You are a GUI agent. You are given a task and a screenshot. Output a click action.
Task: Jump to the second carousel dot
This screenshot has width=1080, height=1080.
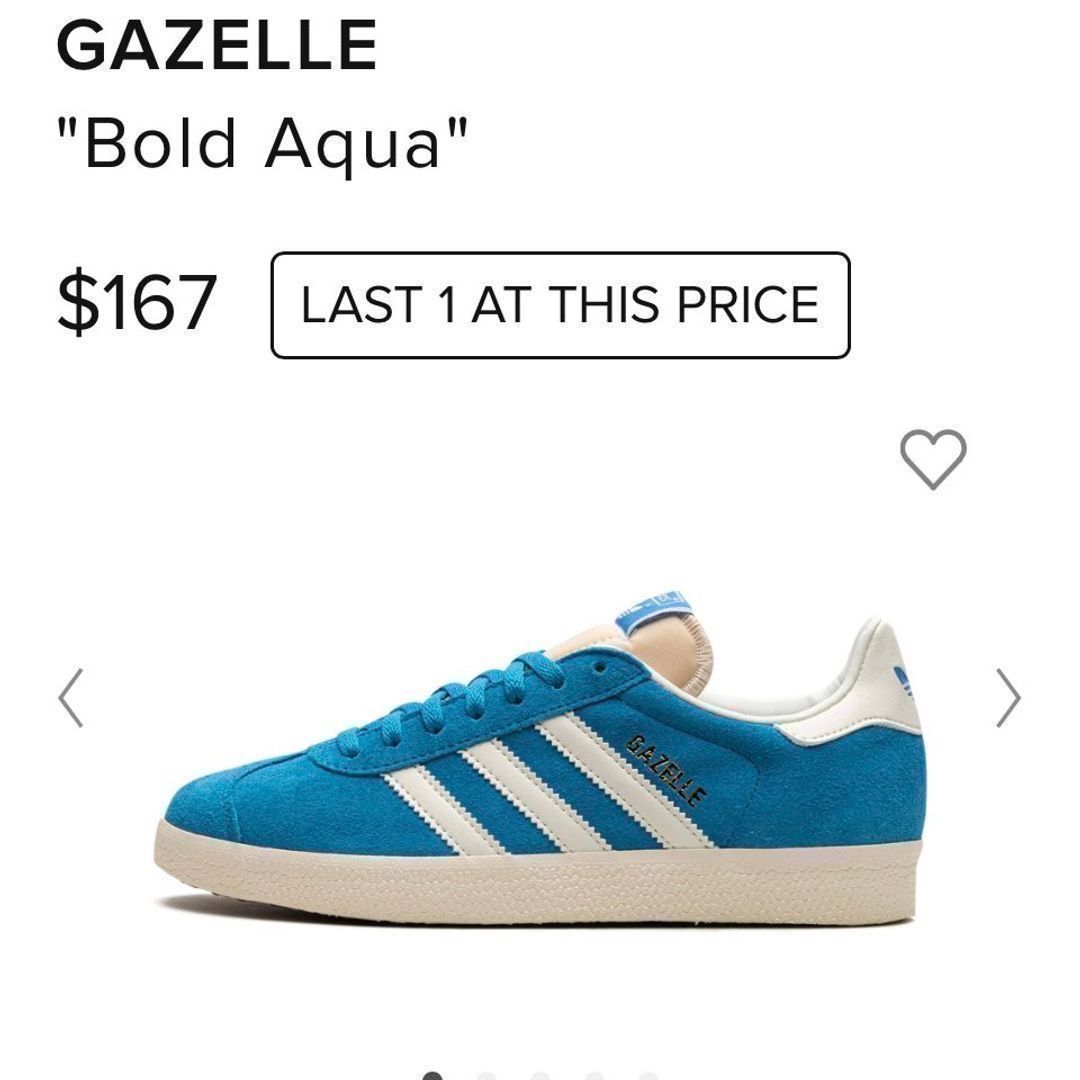[486, 1075]
